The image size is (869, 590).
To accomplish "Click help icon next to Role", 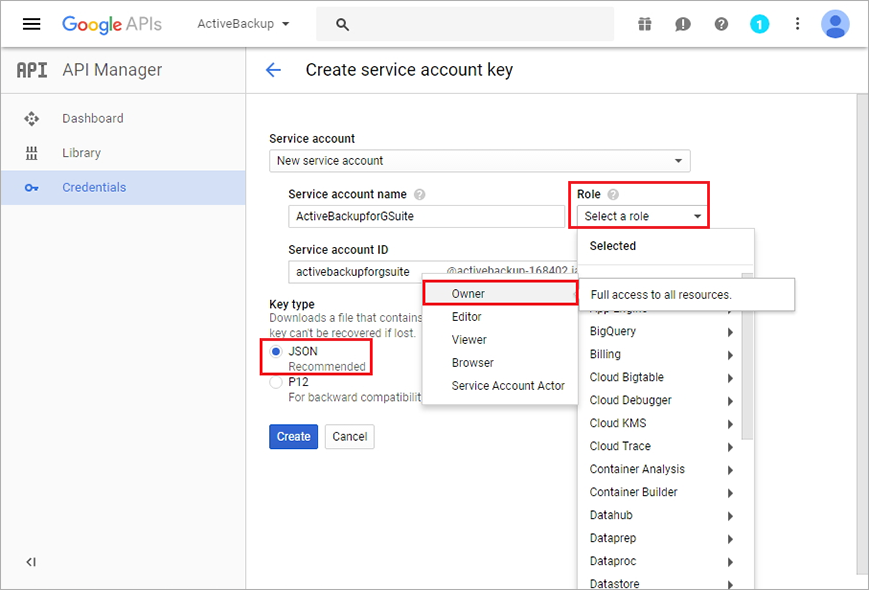I will point(613,194).
